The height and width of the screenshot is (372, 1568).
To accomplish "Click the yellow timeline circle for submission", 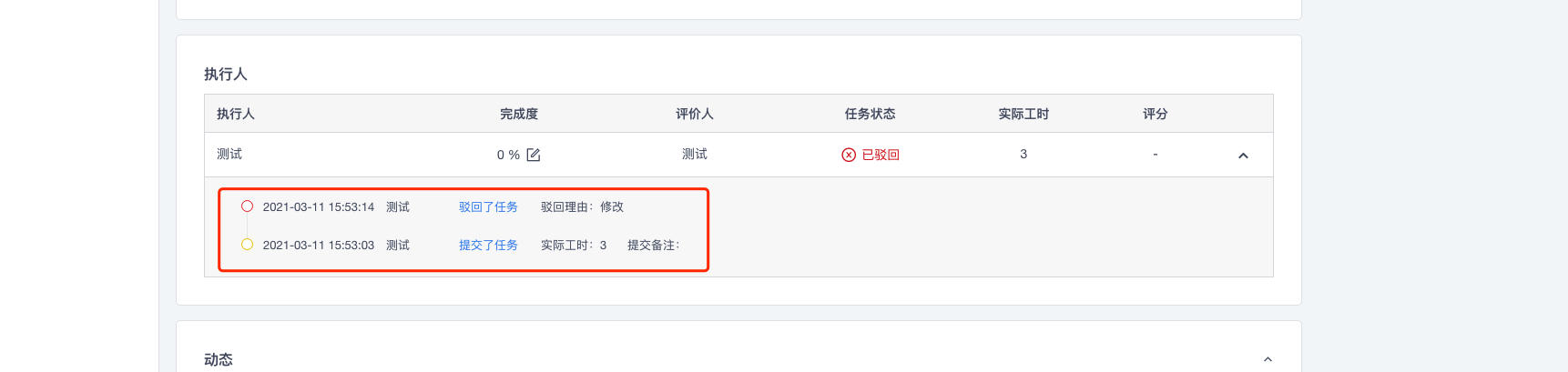I will [x=247, y=245].
